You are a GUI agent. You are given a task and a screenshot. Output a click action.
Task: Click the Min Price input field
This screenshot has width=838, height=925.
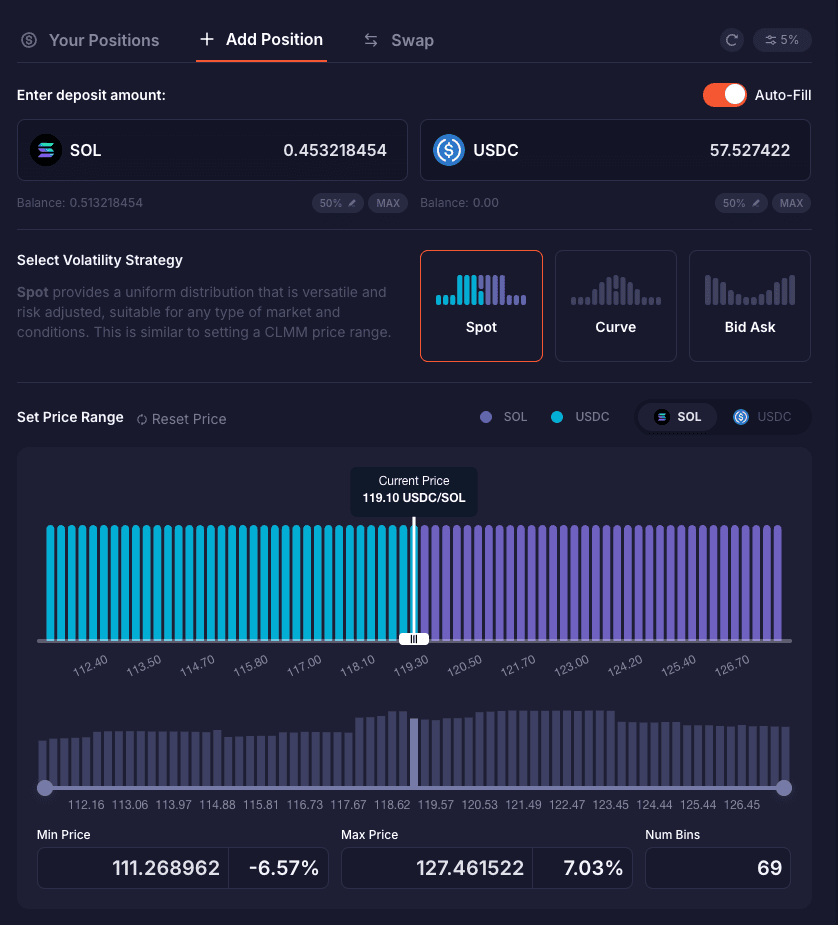(133, 868)
